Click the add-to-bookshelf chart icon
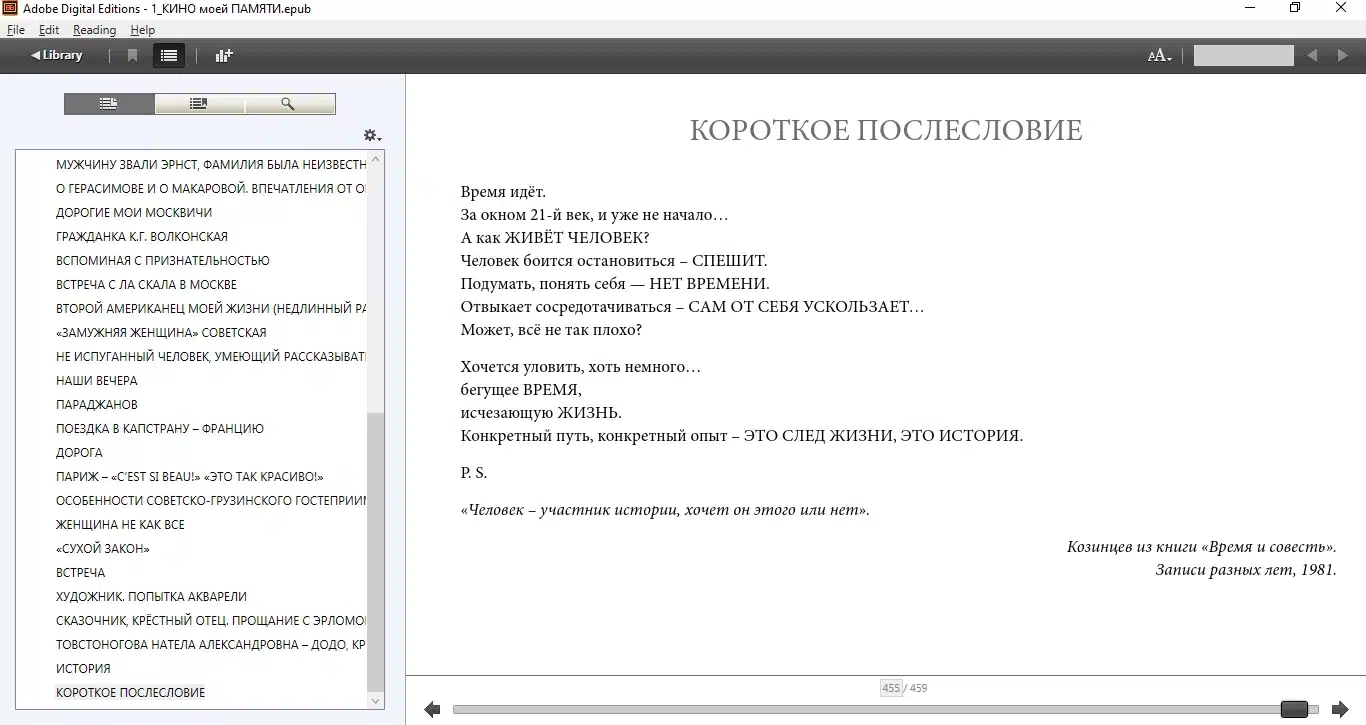This screenshot has width=1366, height=725. [x=224, y=56]
